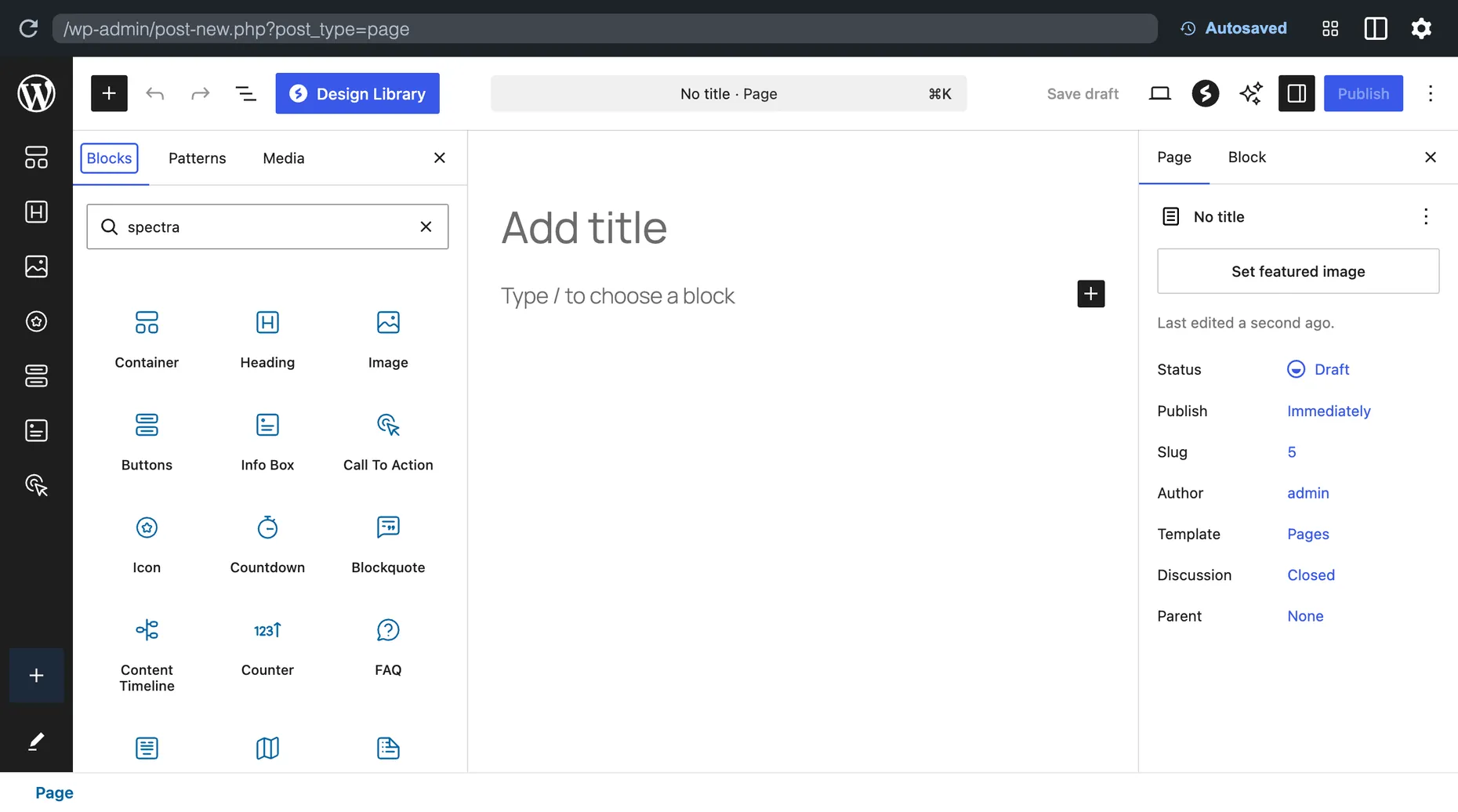Click the spectra search field
This screenshot has height=812, width=1458.
[267, 227]
